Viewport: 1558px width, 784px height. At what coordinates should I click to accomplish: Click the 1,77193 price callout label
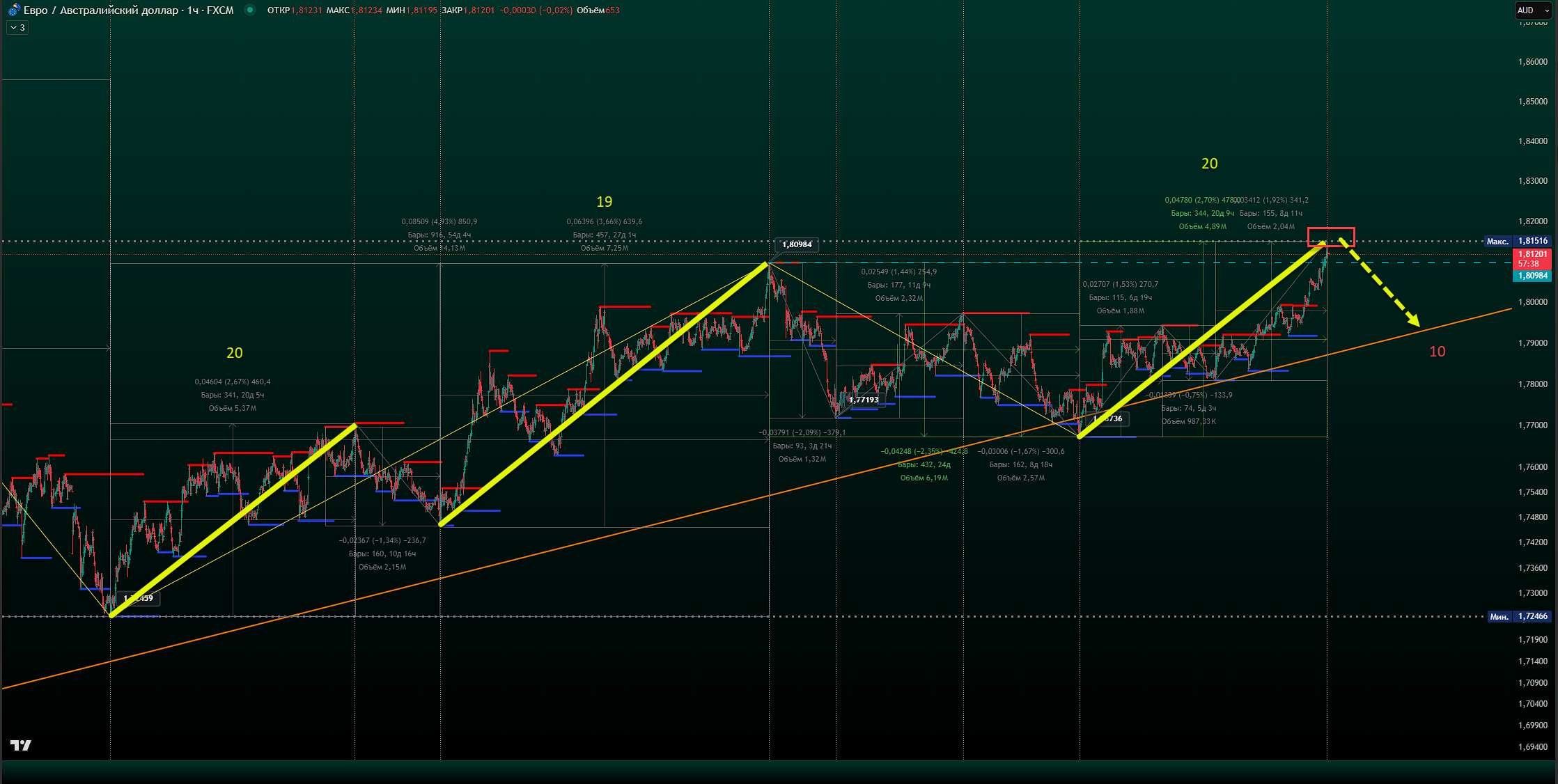[864, 400]
